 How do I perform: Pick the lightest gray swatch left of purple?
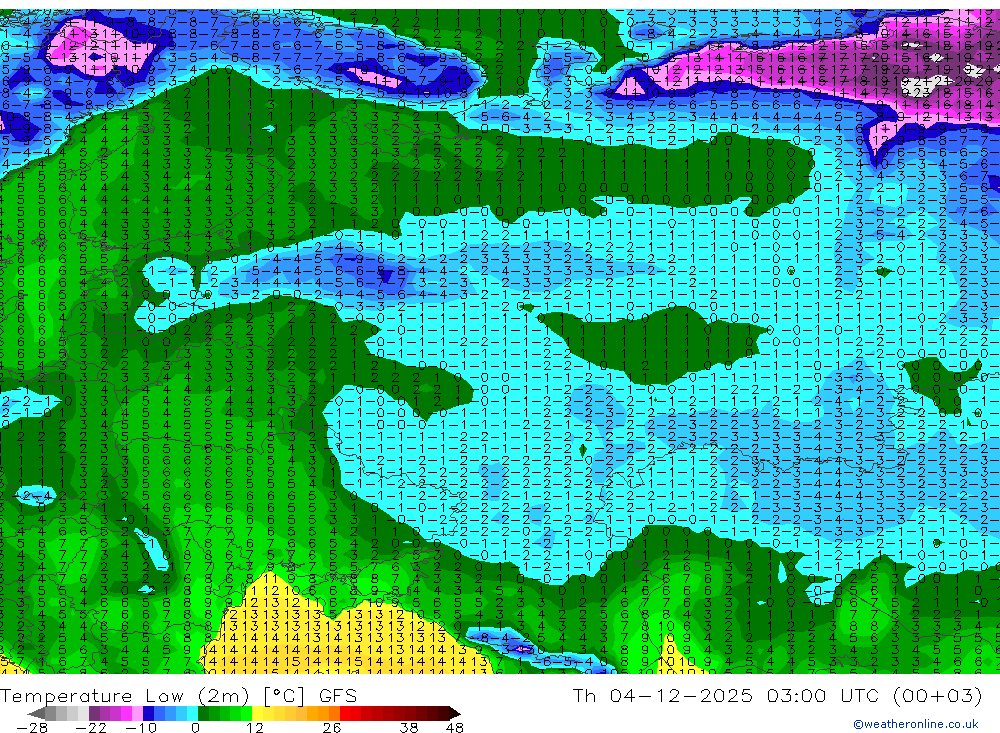click(x=84, y=714)
